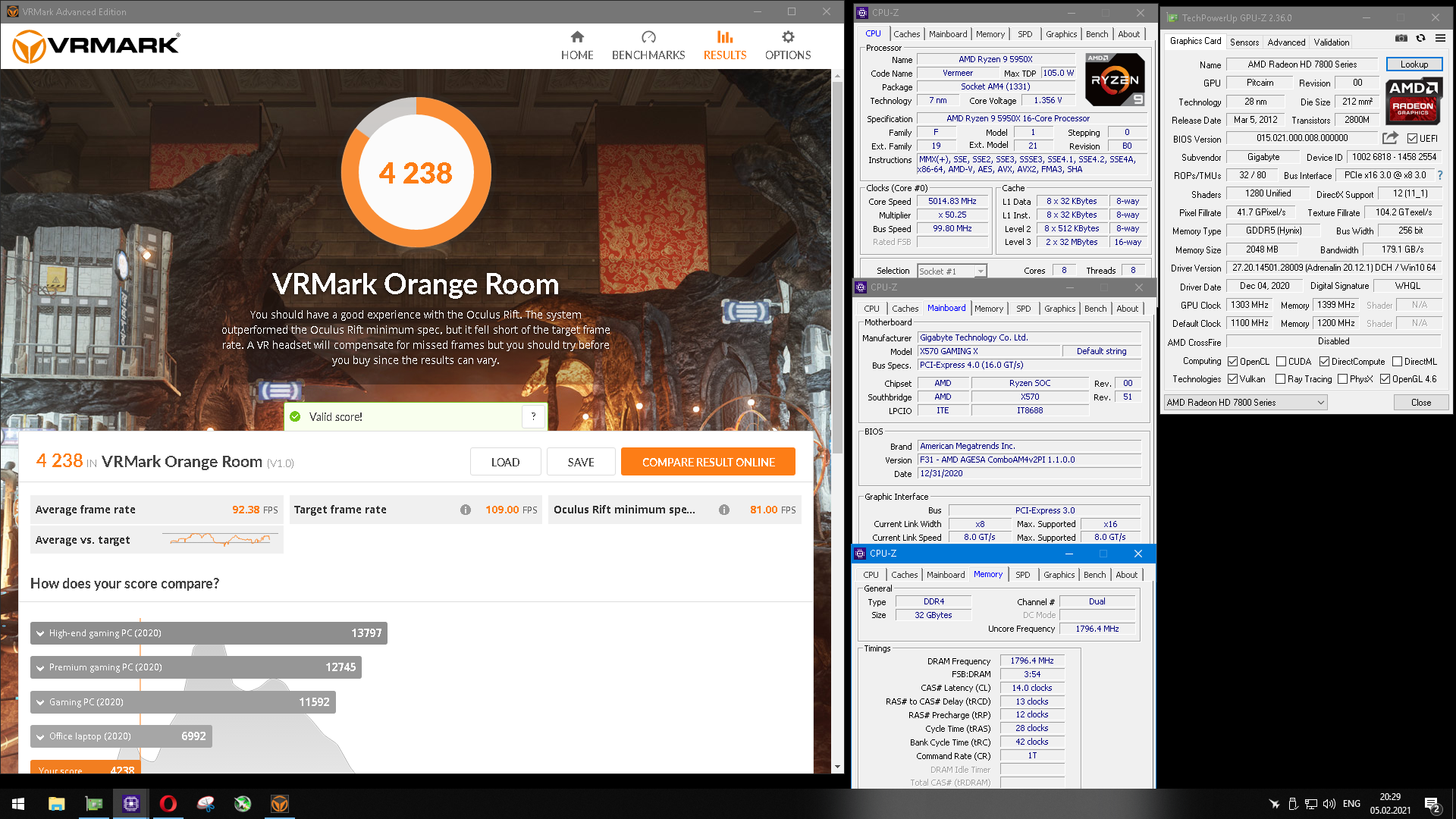The width and height of the screenshot is (1456, 819).
Task: Toggle the OpenGL 4.6 checkbox
Action: 1385,379
